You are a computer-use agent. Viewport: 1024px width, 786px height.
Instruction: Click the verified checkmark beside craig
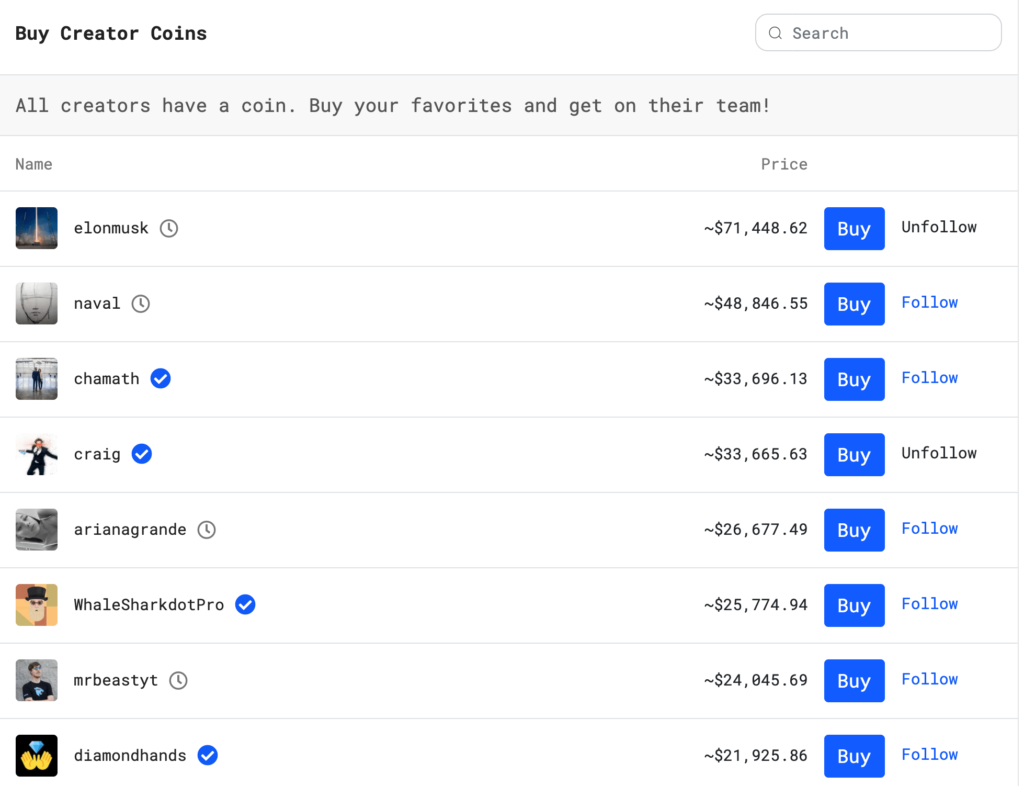click(142, 454)
